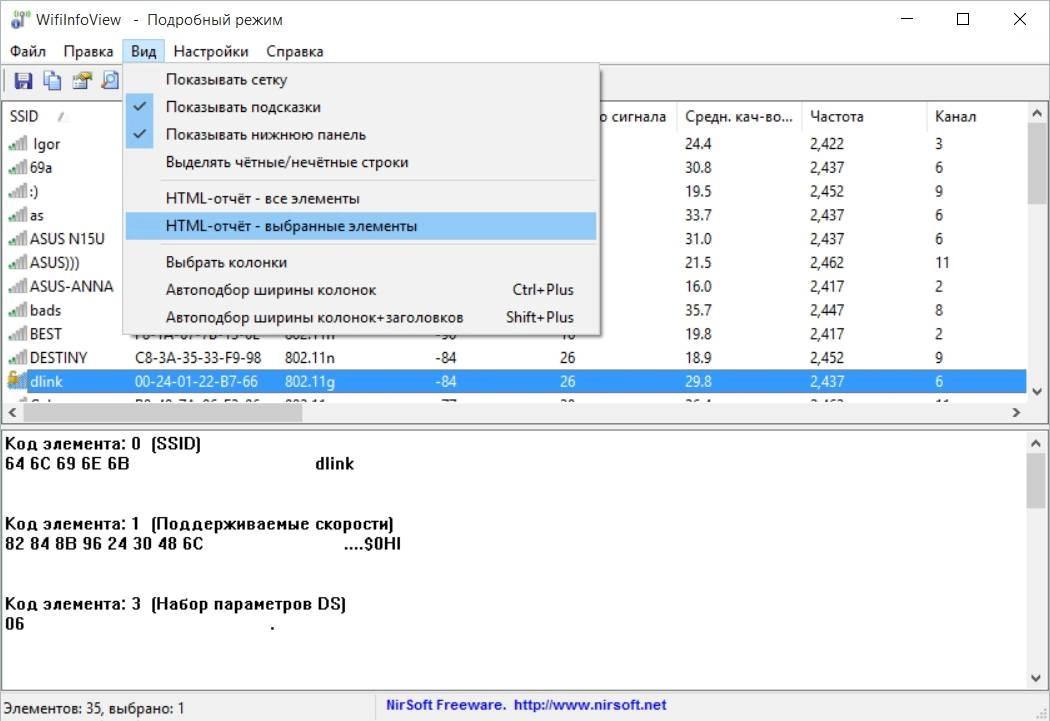The image size is (1050, 721).
Task: Click Набор параметров DS element line
Action: click(x=175, y=605)
